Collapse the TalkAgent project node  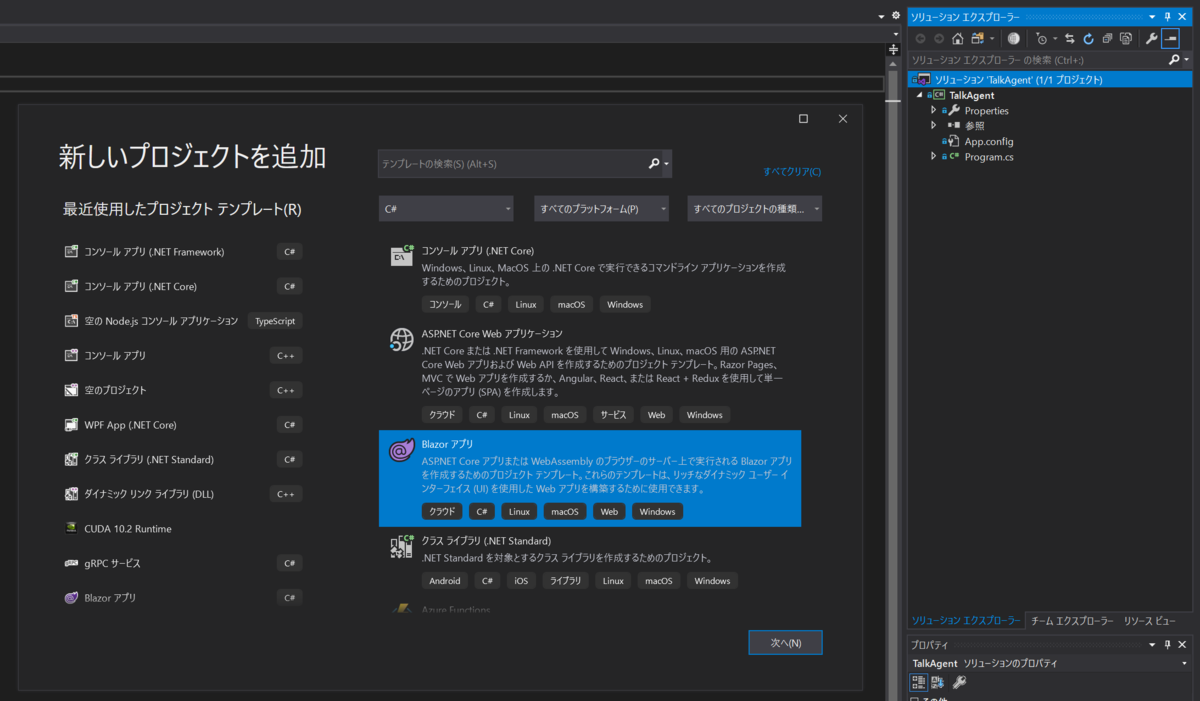click(920, 95)
